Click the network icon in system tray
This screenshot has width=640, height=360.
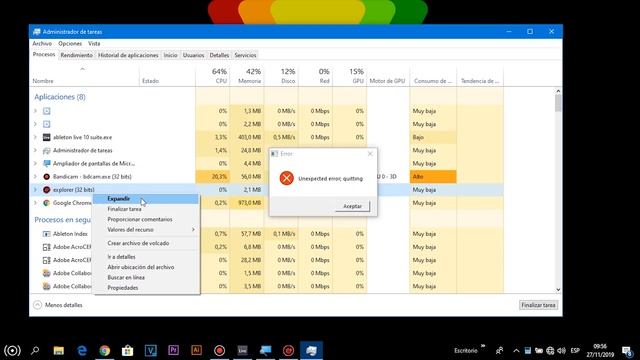tap(550, 351)
